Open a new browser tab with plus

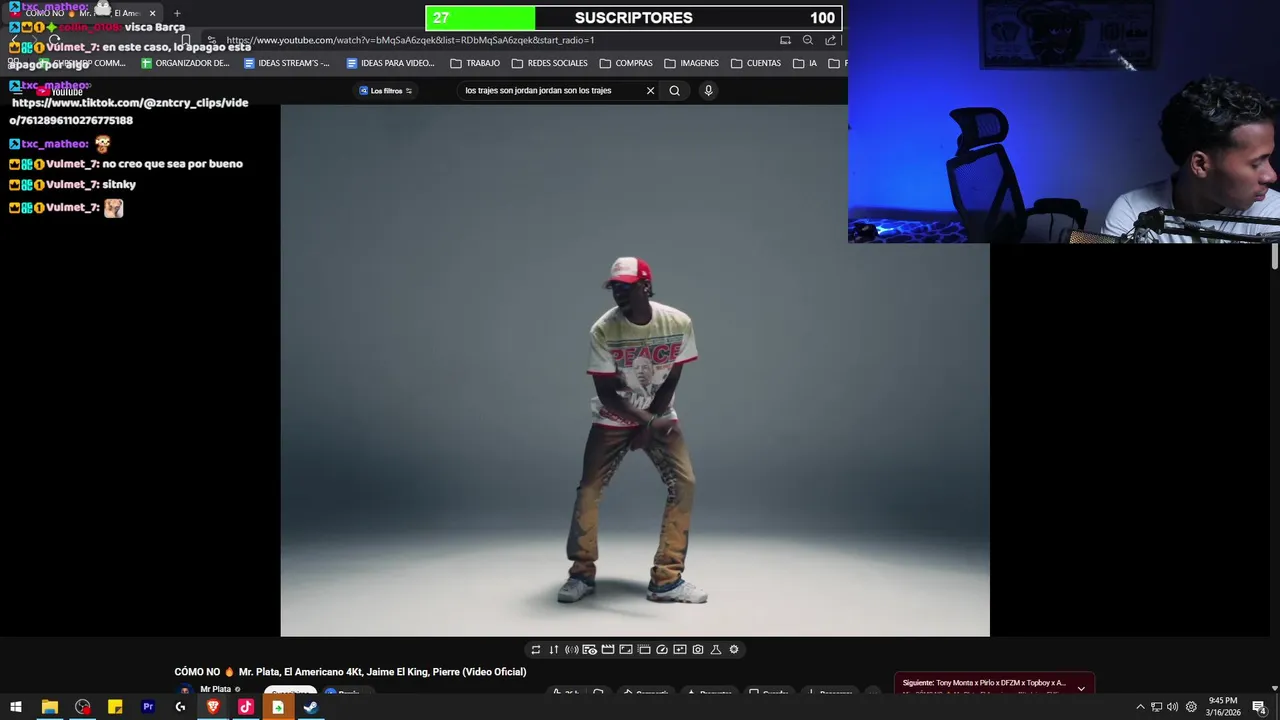(x=177, y=13)
